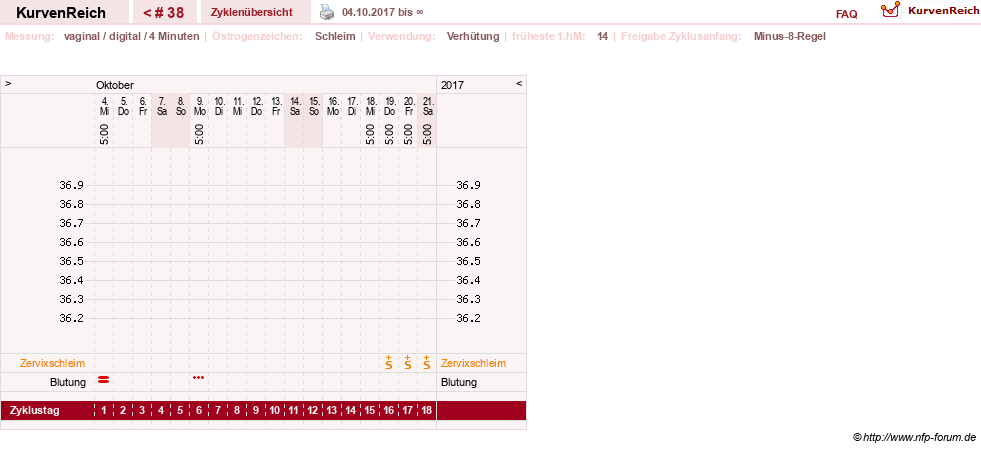Open the Zyklenübersicht tab
The height and width of the screenshot is (449, 981).
pyautogui.click(x=252, y=13)
